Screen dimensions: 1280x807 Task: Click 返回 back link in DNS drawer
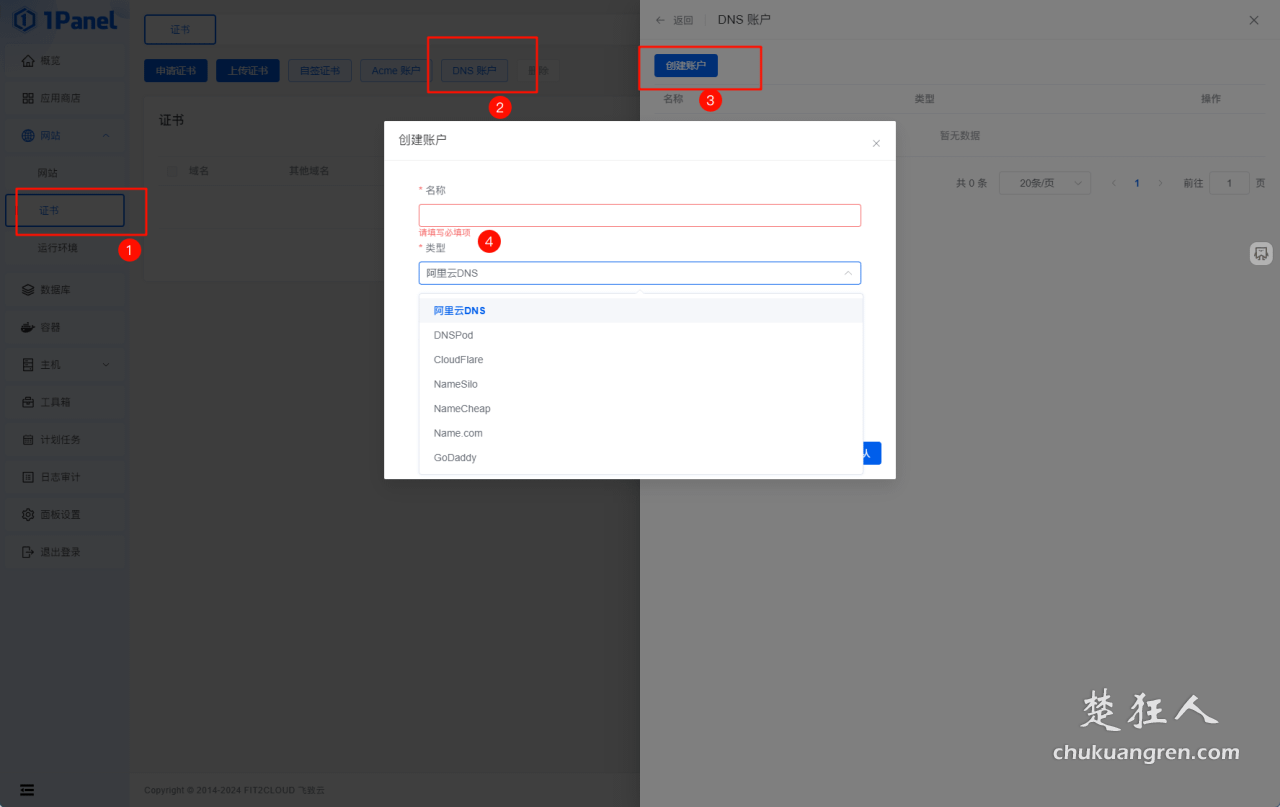tap(675, 20)
